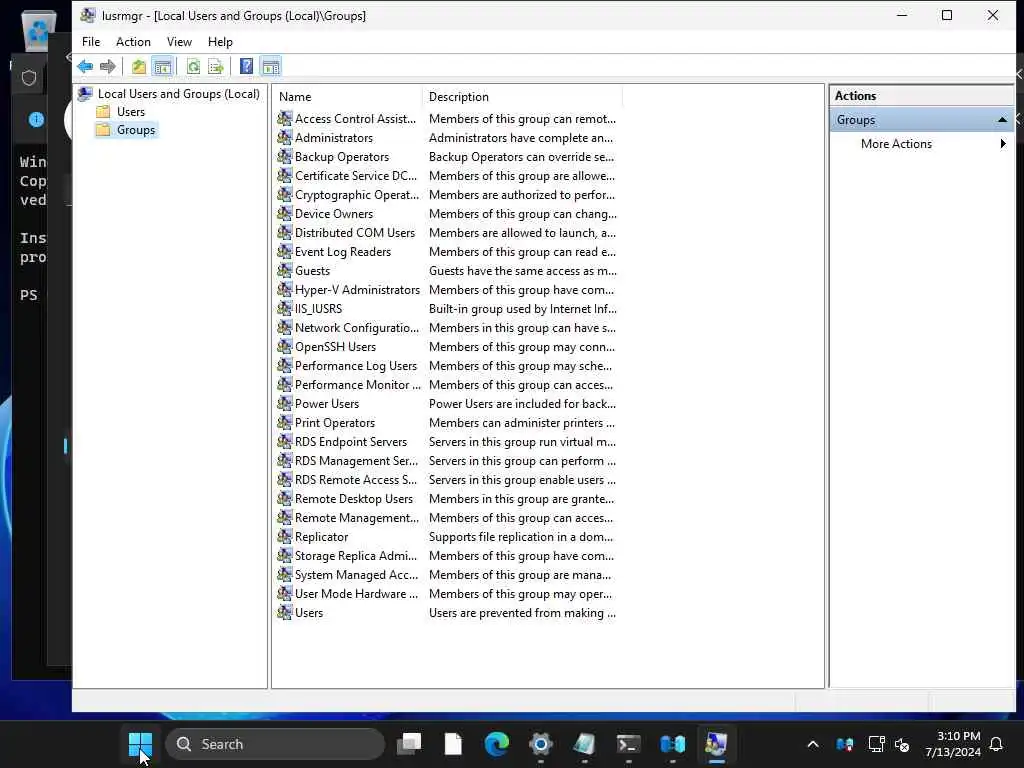This screenshot has width=1024, height=768.
Task: Select the Print Operators group
Action: click(334, 422)
